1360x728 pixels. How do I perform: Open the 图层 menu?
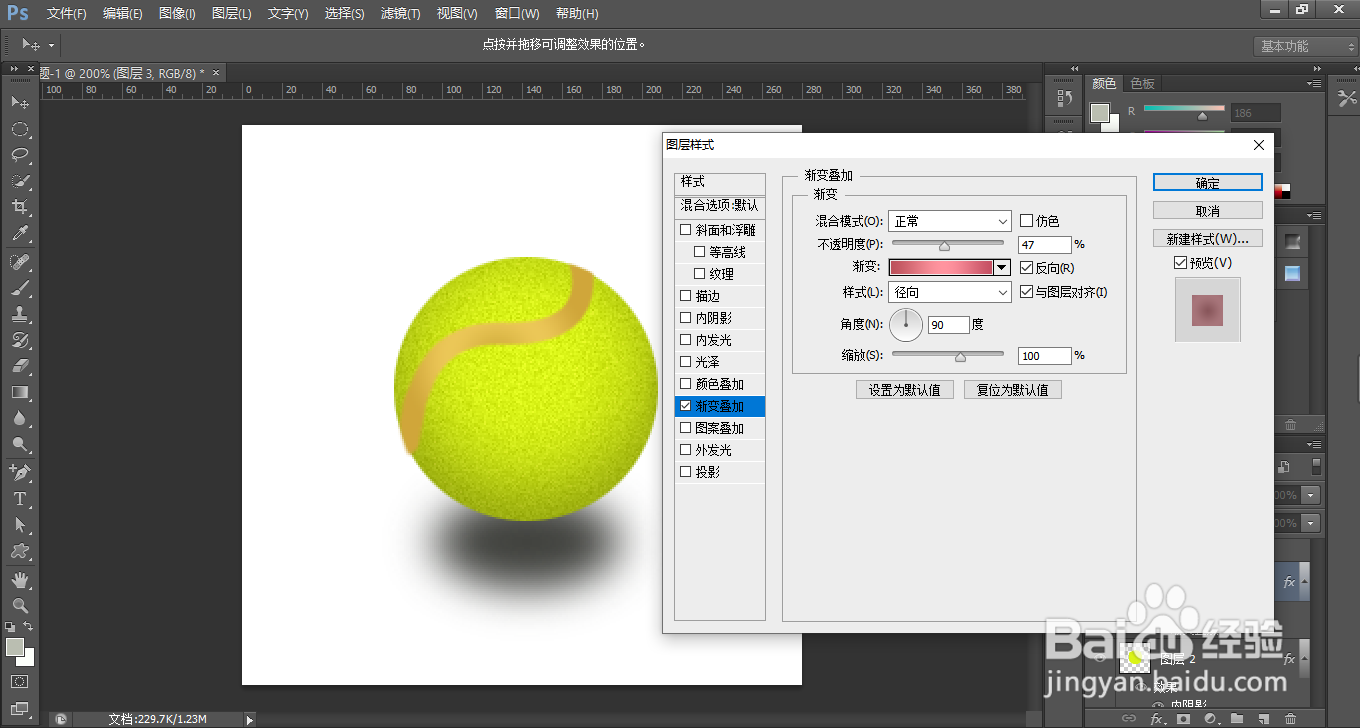coord(231,14)
